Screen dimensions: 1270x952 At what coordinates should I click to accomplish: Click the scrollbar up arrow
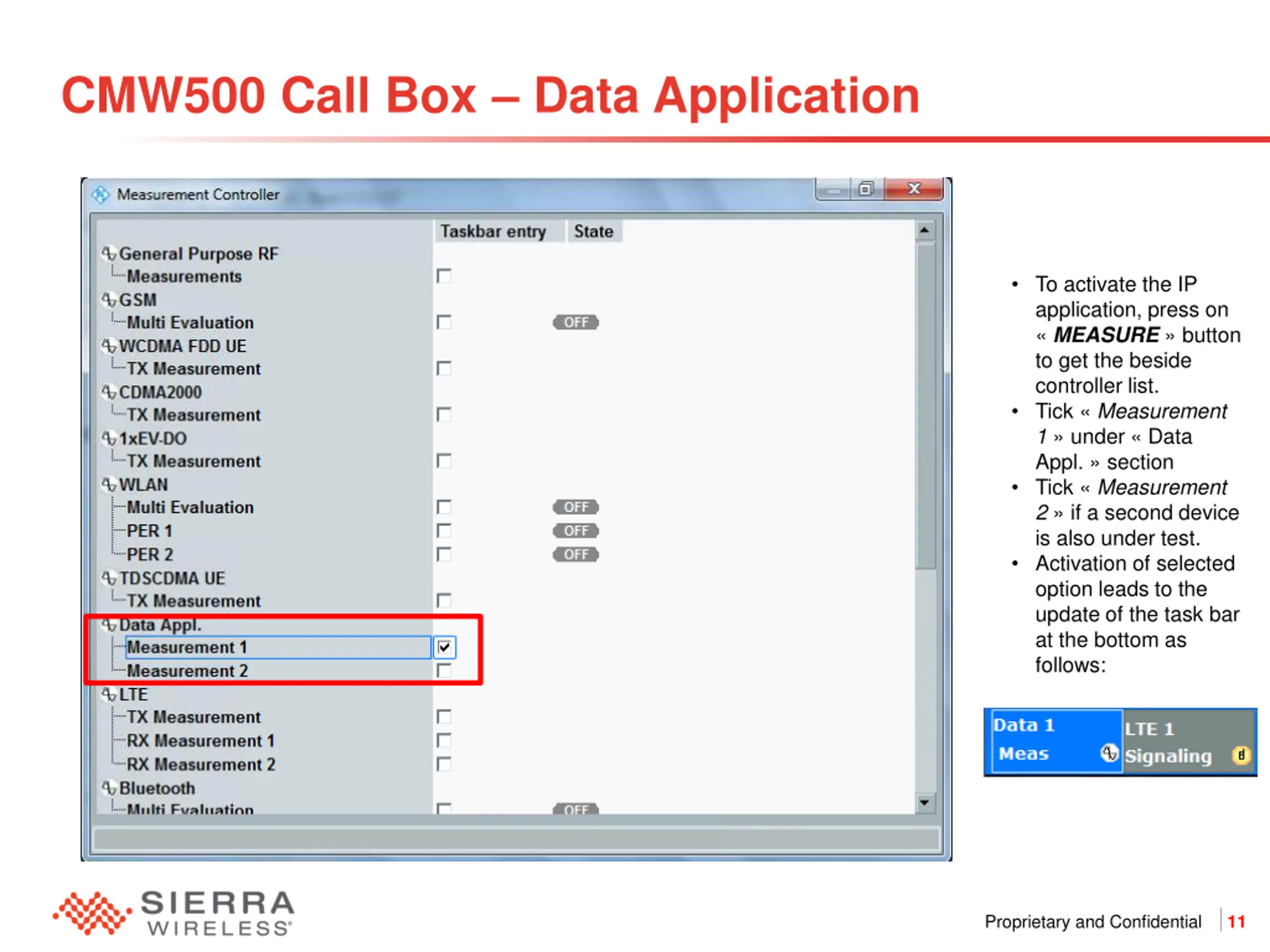(x=924, y=231)
